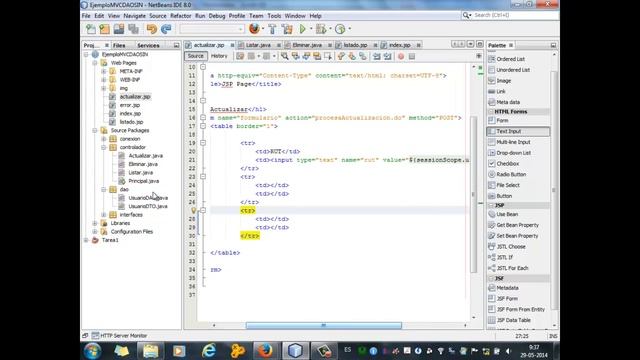Expand the conexion package
This screenshot has height=360, width=640.
[x=104, y=139]
